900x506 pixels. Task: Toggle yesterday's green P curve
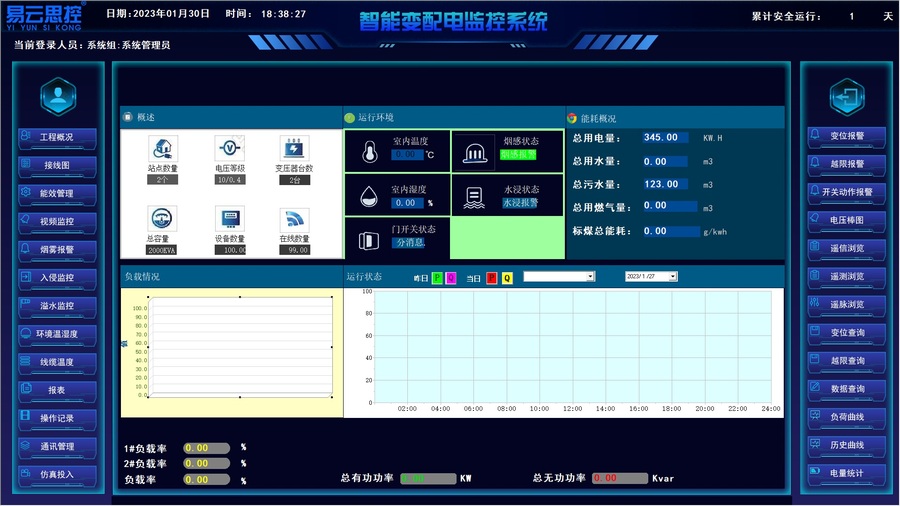pyautogui.click(x=437, y=278)
